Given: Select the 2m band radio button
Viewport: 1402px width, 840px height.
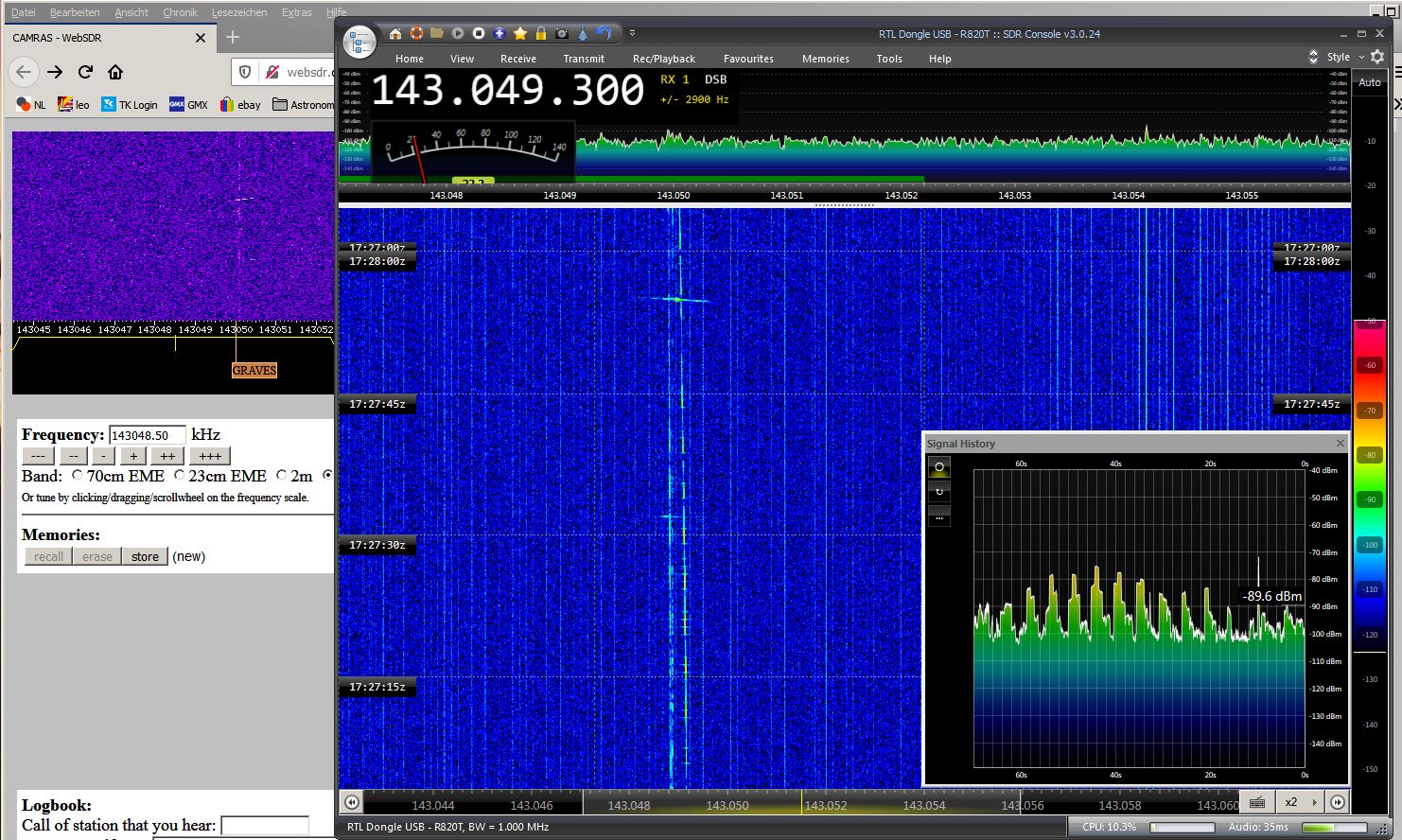Looking at the screenshot, I should [x=281, y=476].
